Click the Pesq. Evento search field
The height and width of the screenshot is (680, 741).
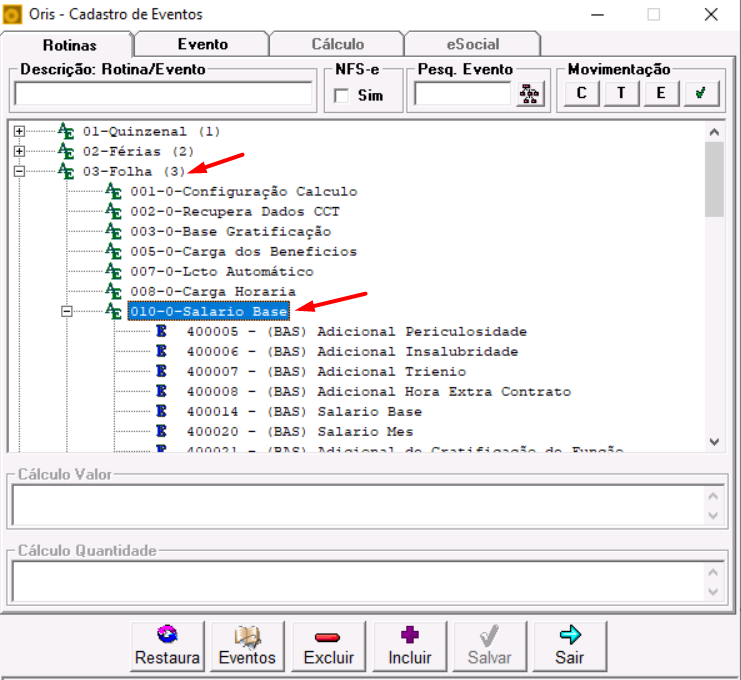tap(463, 93)
